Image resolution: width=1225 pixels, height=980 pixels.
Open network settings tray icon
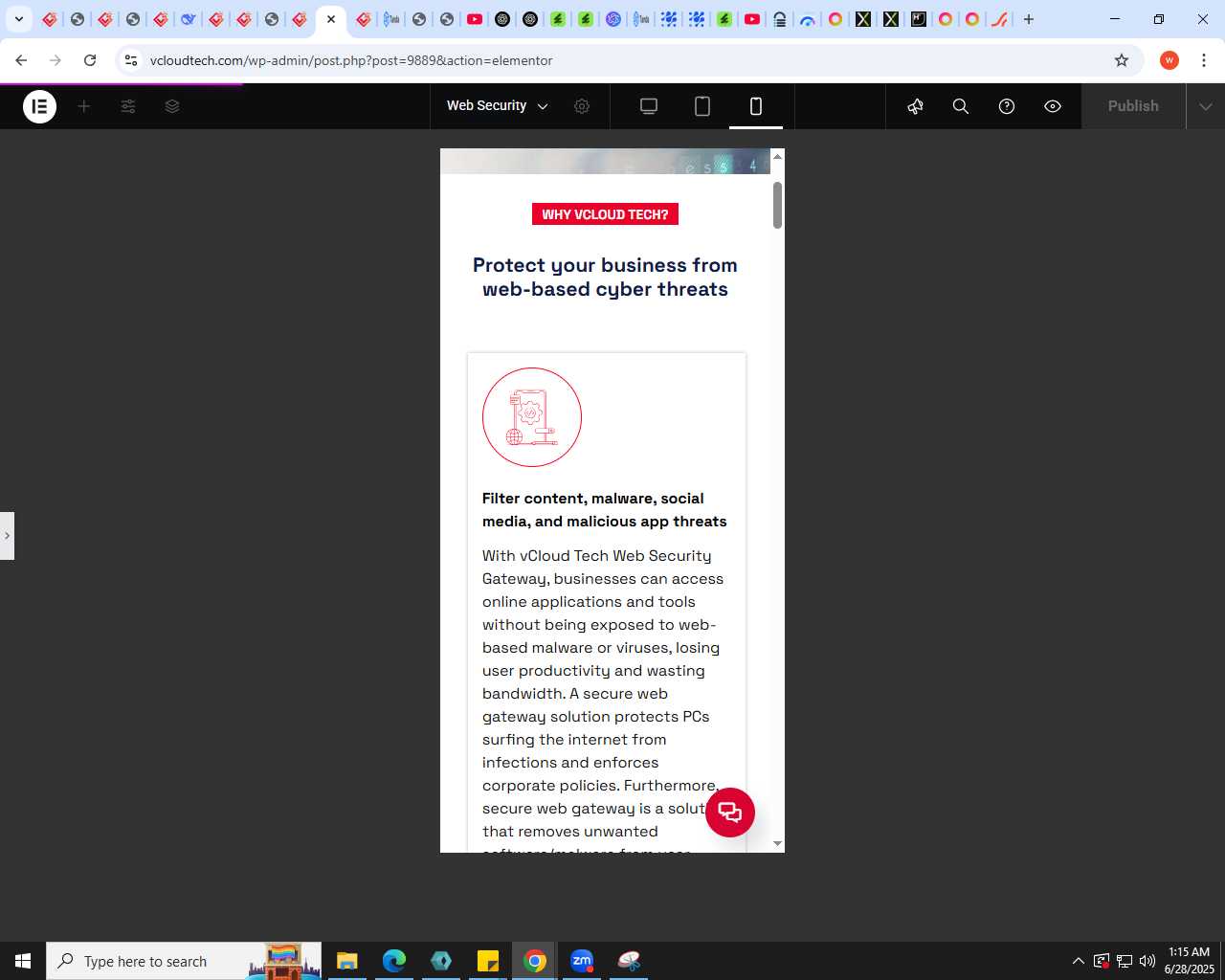(x=1125, y=961)
